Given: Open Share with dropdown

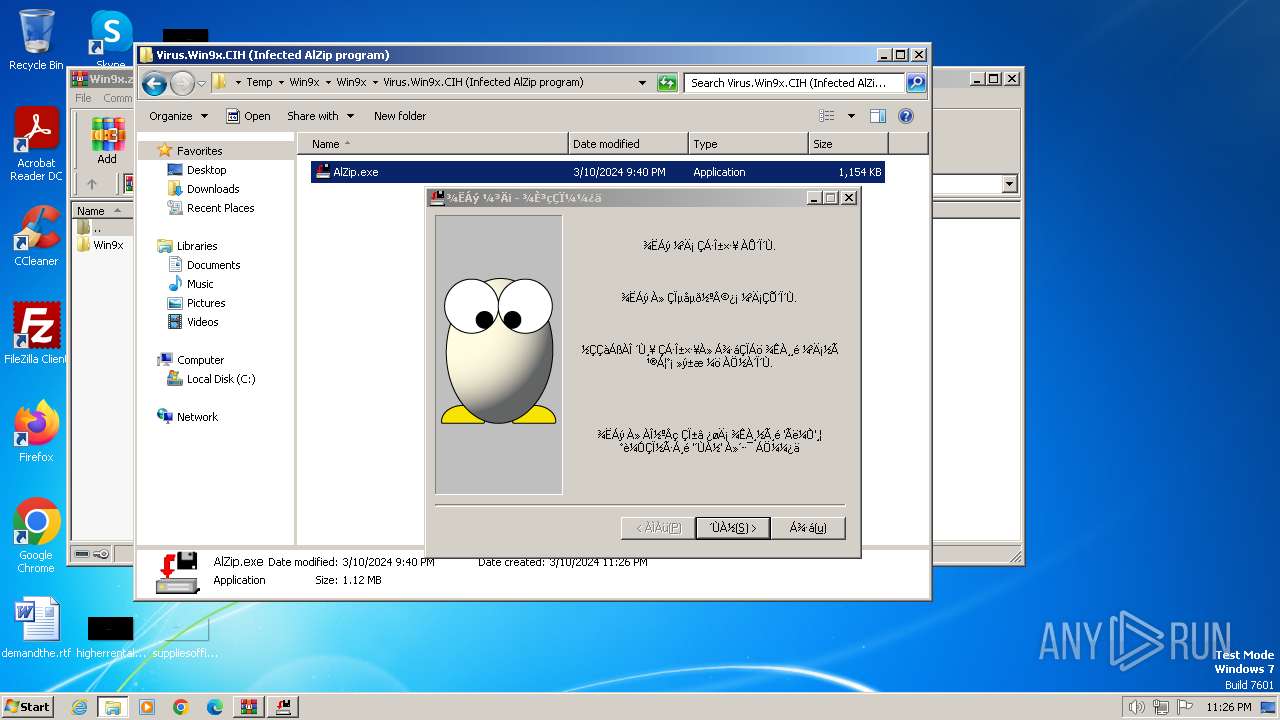Looking at the screenshot, I should pos(320,116).
